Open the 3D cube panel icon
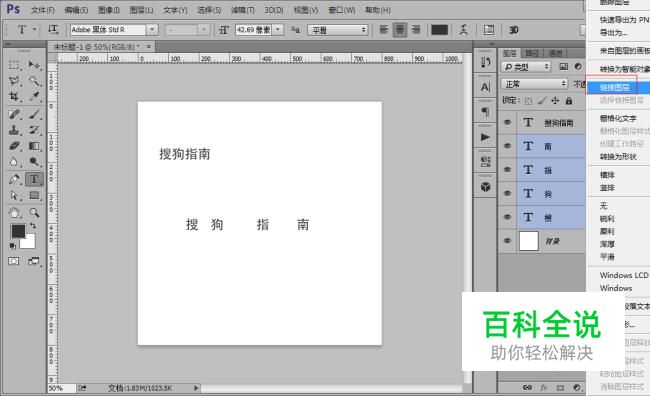The width and height of the screenshot is (650, 396). click(x=485, y=187)
